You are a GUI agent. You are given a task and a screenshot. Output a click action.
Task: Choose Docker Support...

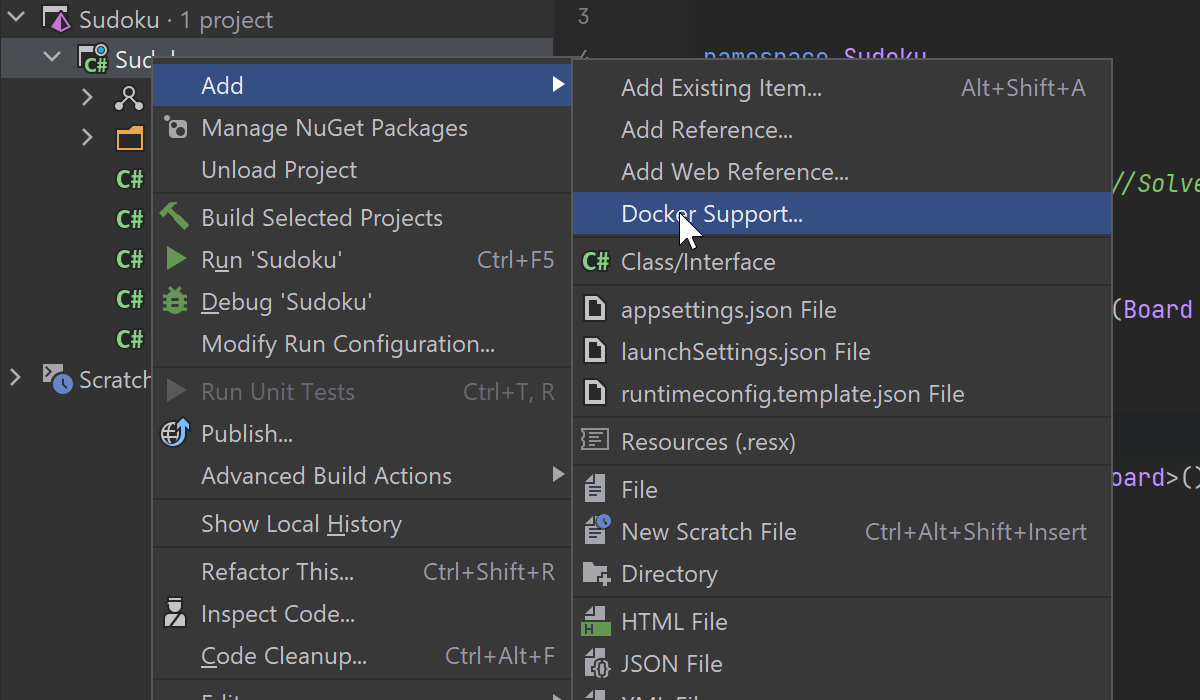click(x=842, y=214)
